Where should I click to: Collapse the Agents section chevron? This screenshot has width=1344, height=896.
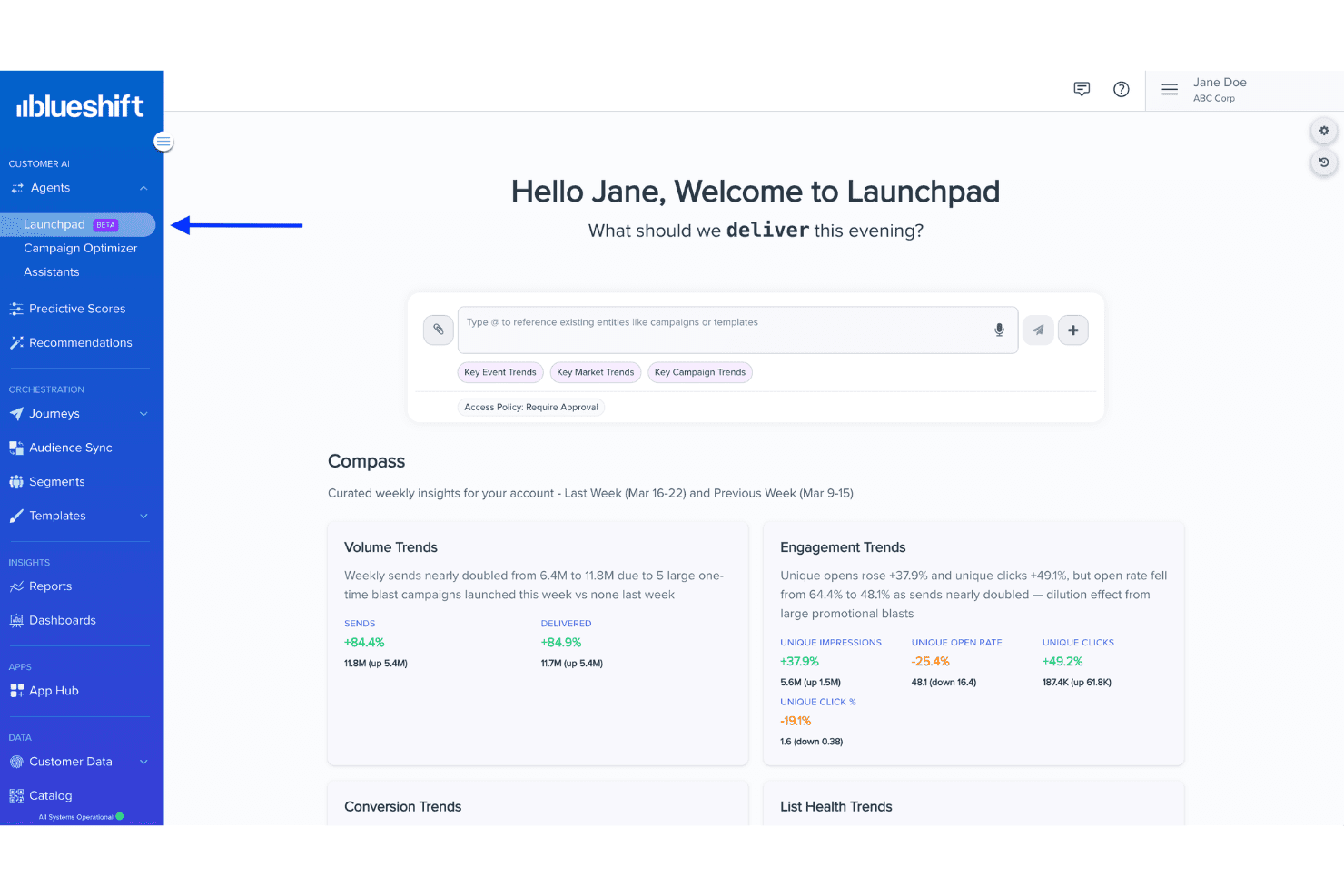143,188
